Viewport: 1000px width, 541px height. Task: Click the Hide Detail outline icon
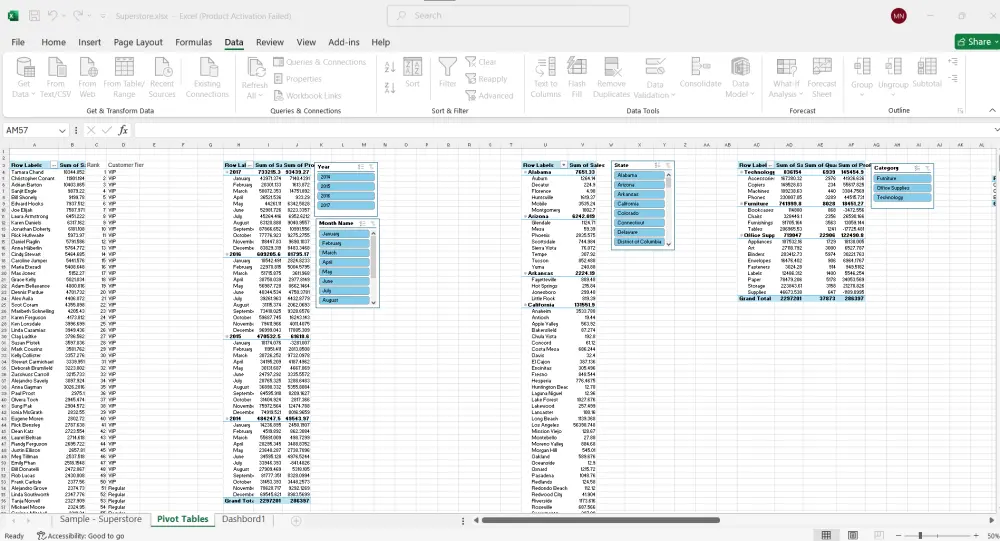(x=953, y=78)
